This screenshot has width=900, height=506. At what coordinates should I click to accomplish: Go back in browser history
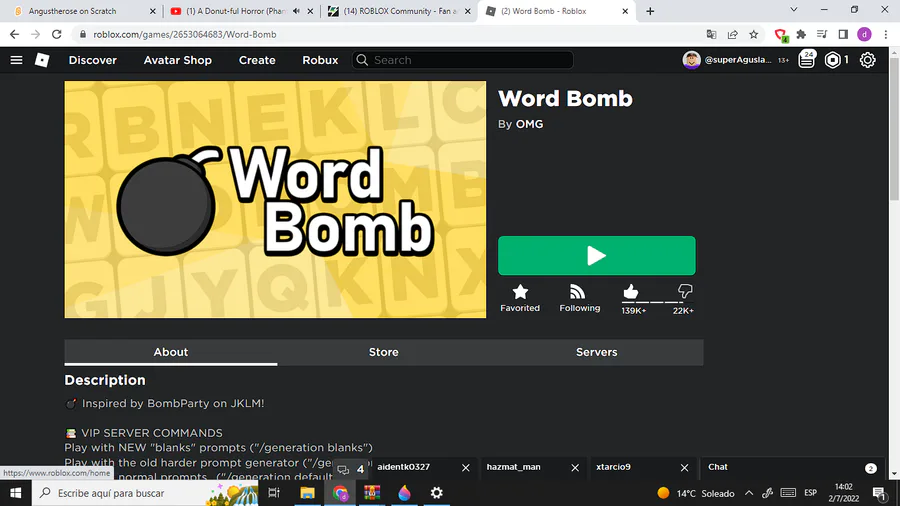click(x=14, y=34)
